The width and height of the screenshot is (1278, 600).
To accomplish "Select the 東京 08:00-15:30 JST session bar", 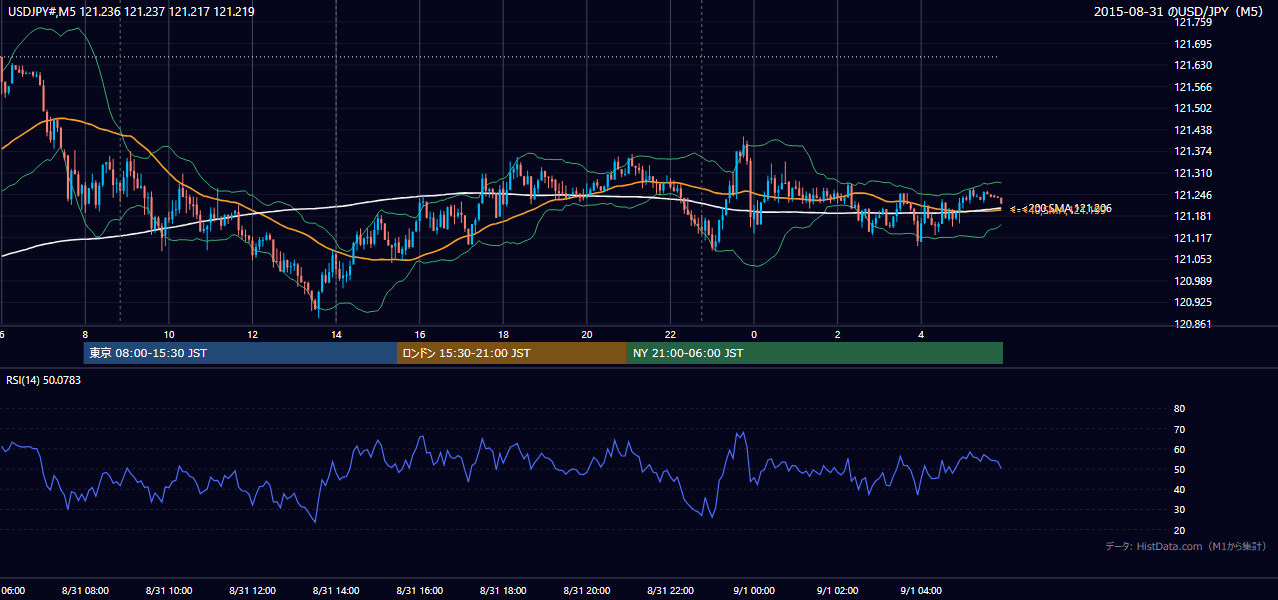I will tap(240, 353).
